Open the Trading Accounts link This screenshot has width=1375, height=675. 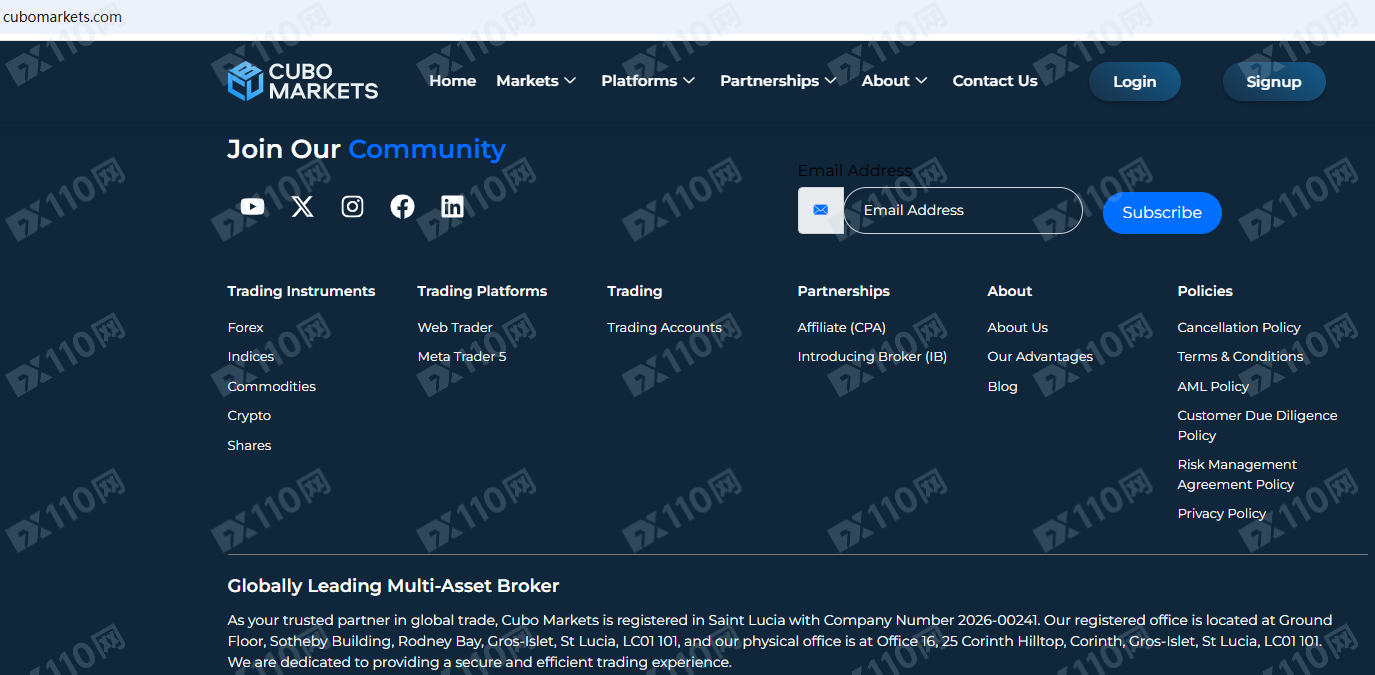click(665, 327)
